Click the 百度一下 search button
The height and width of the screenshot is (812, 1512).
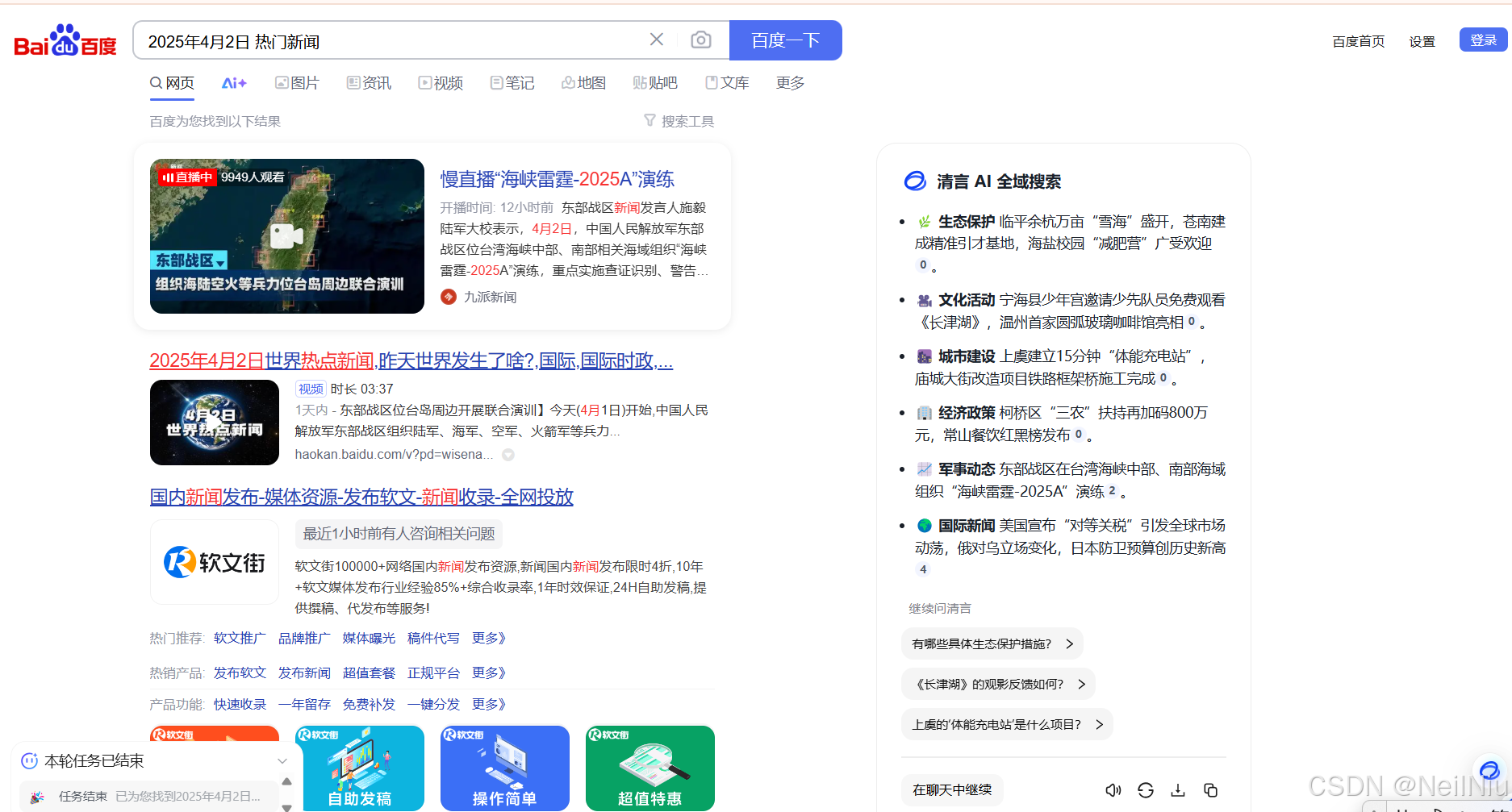point(786,40)
